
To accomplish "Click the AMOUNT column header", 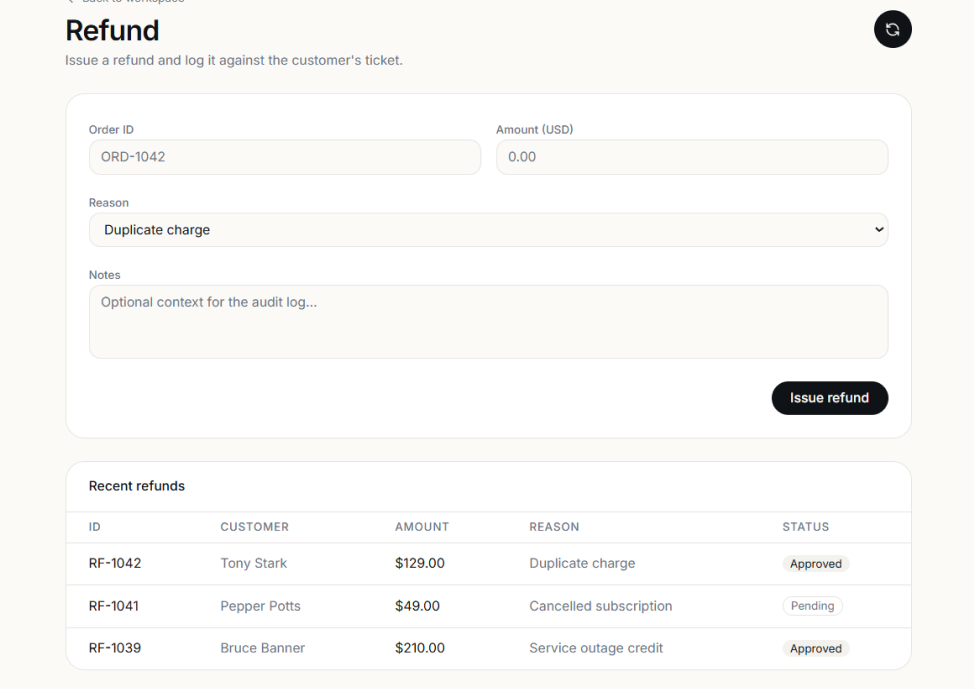I will 422,527.
